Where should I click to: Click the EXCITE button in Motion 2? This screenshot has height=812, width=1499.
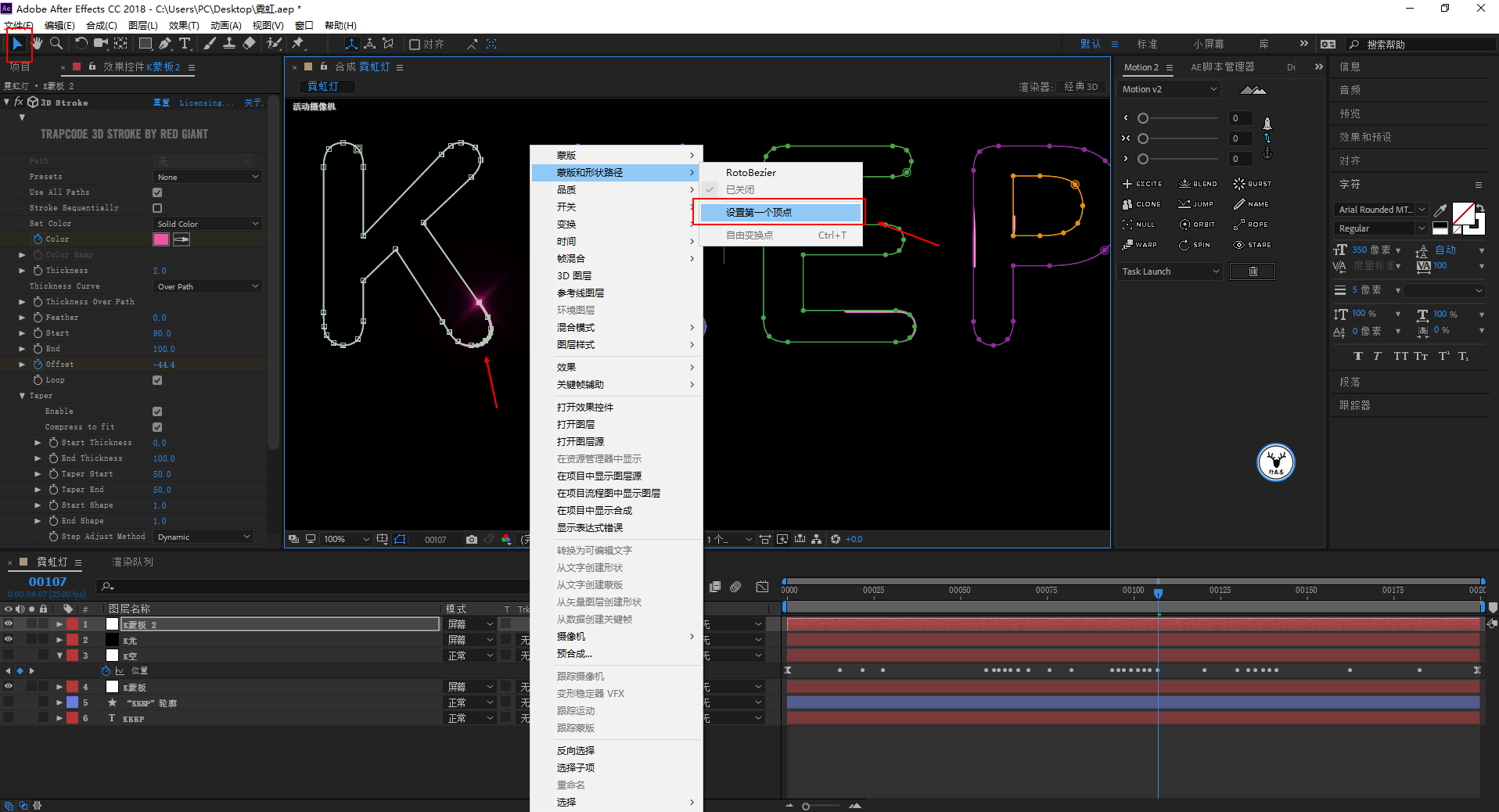coord(1142,184)
